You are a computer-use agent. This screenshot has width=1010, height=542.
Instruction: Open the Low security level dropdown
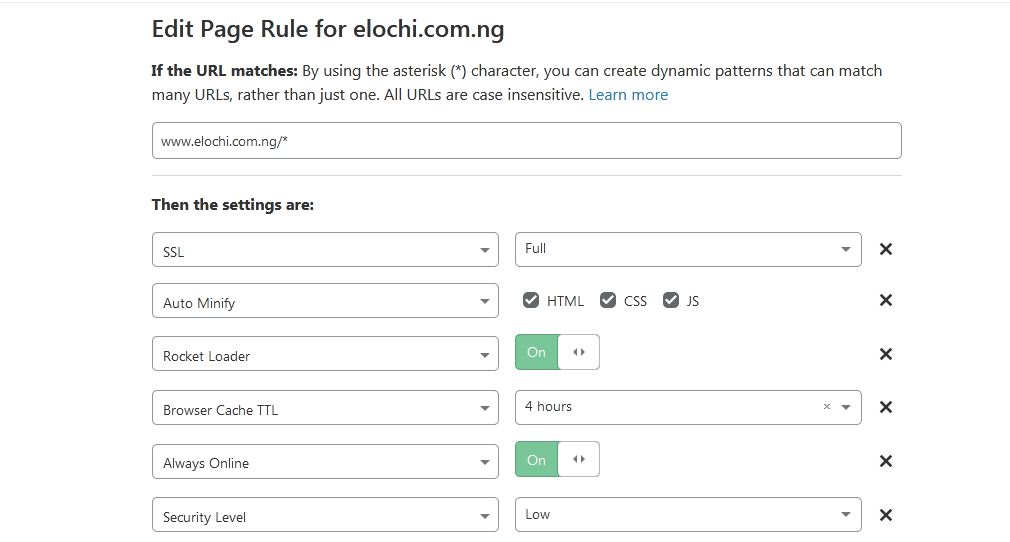pyautogui.click(x=687, y=515)
